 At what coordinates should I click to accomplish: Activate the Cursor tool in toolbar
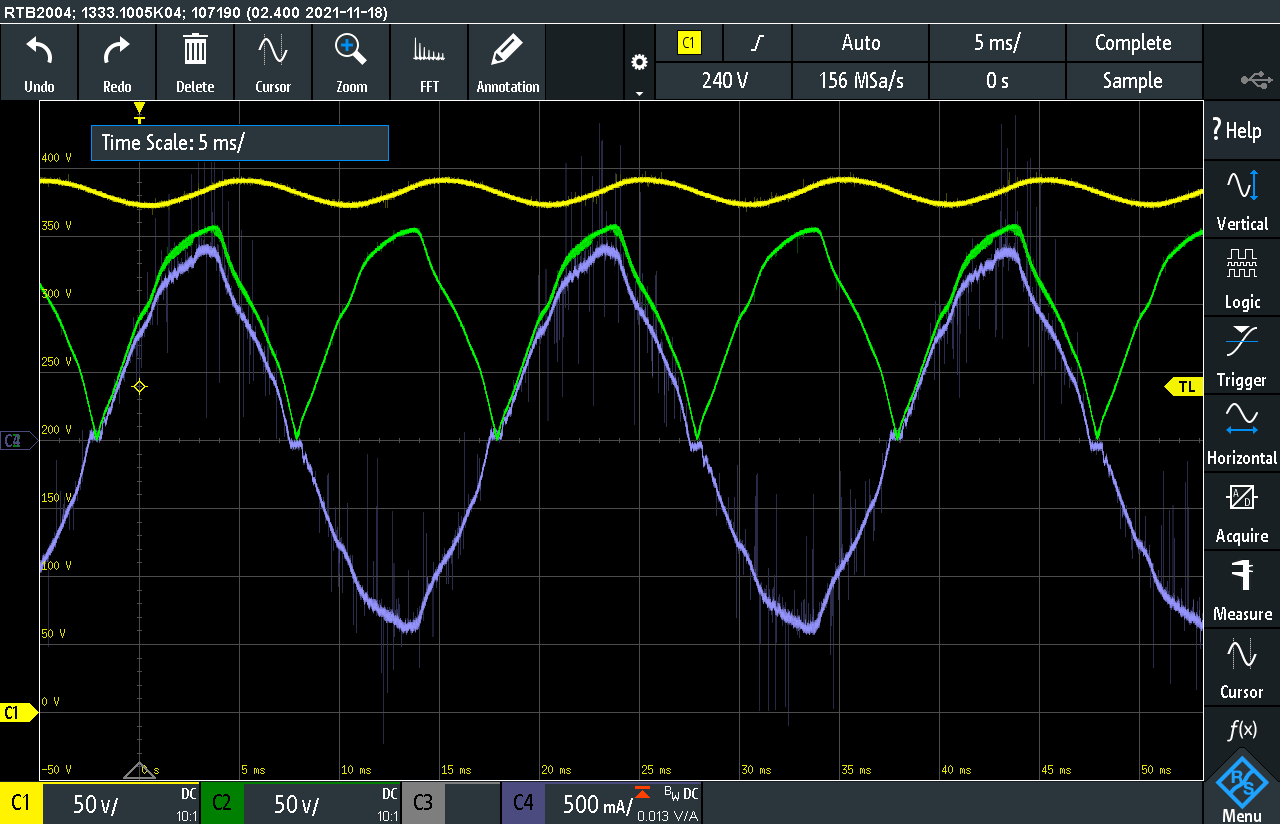click(273, 62)
